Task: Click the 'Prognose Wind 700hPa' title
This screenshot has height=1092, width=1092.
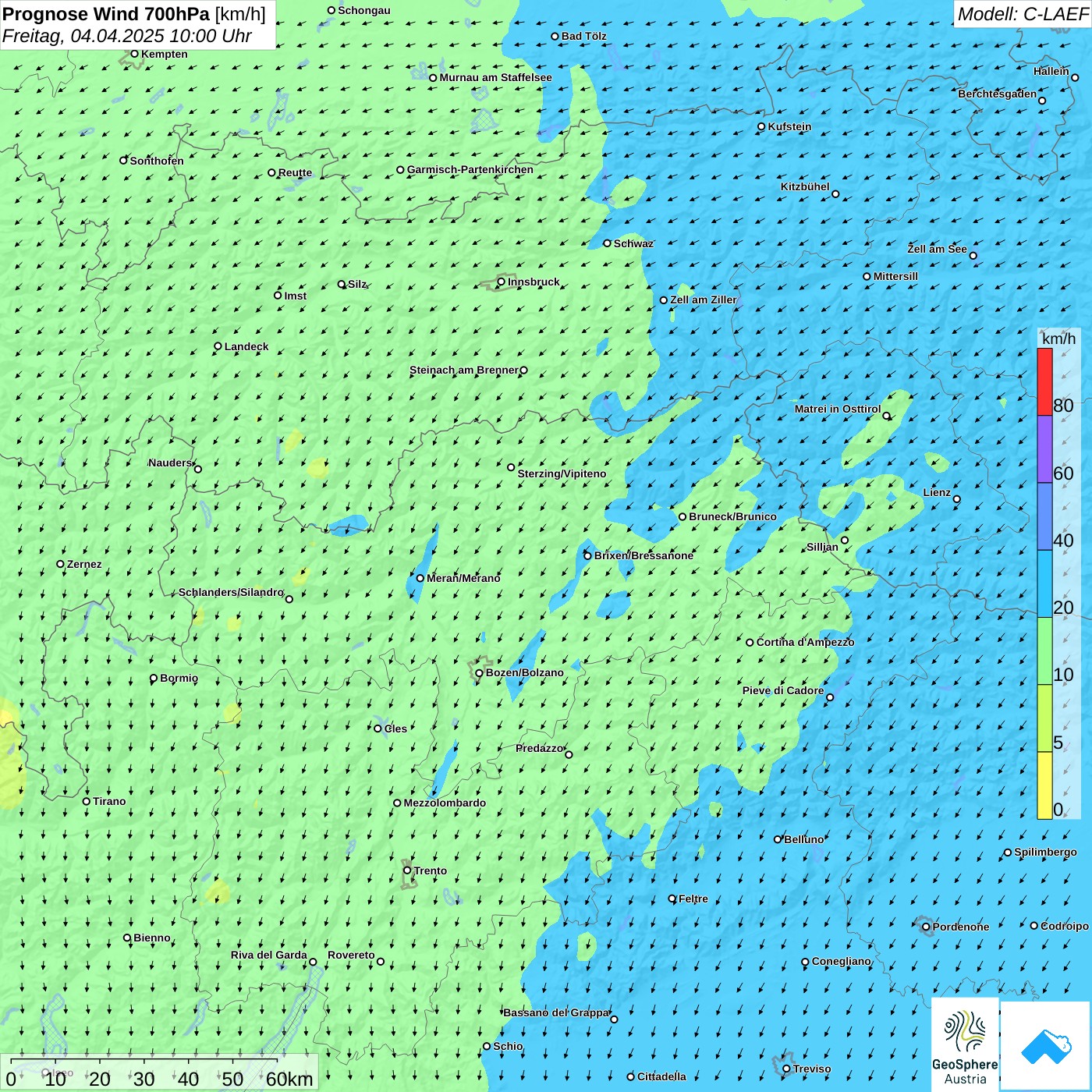Action: [106, 14]
